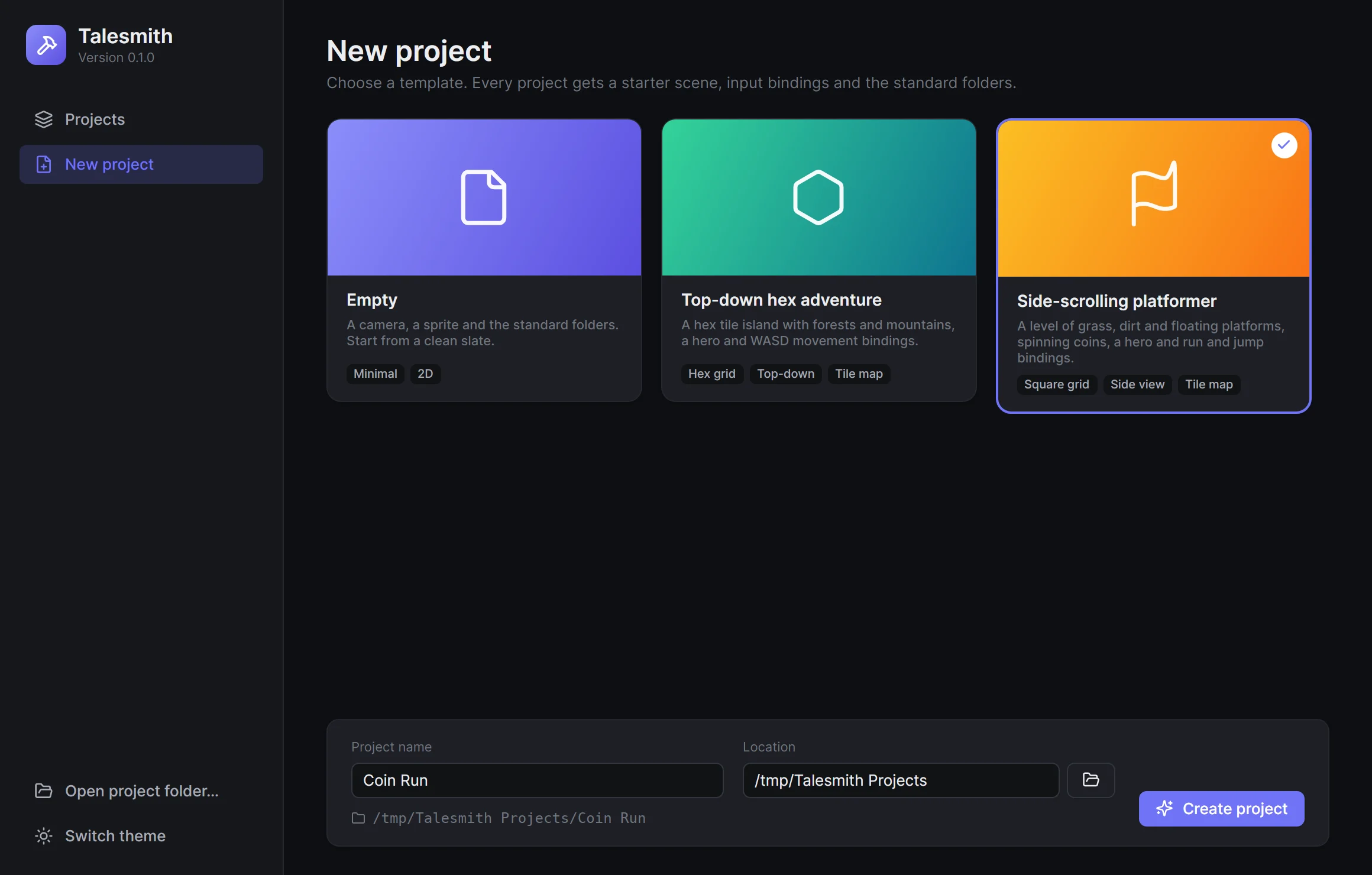Click the folder icon beside full project path
The height and width of the screenshot is (875, 1372).
[x=358, y=818]
